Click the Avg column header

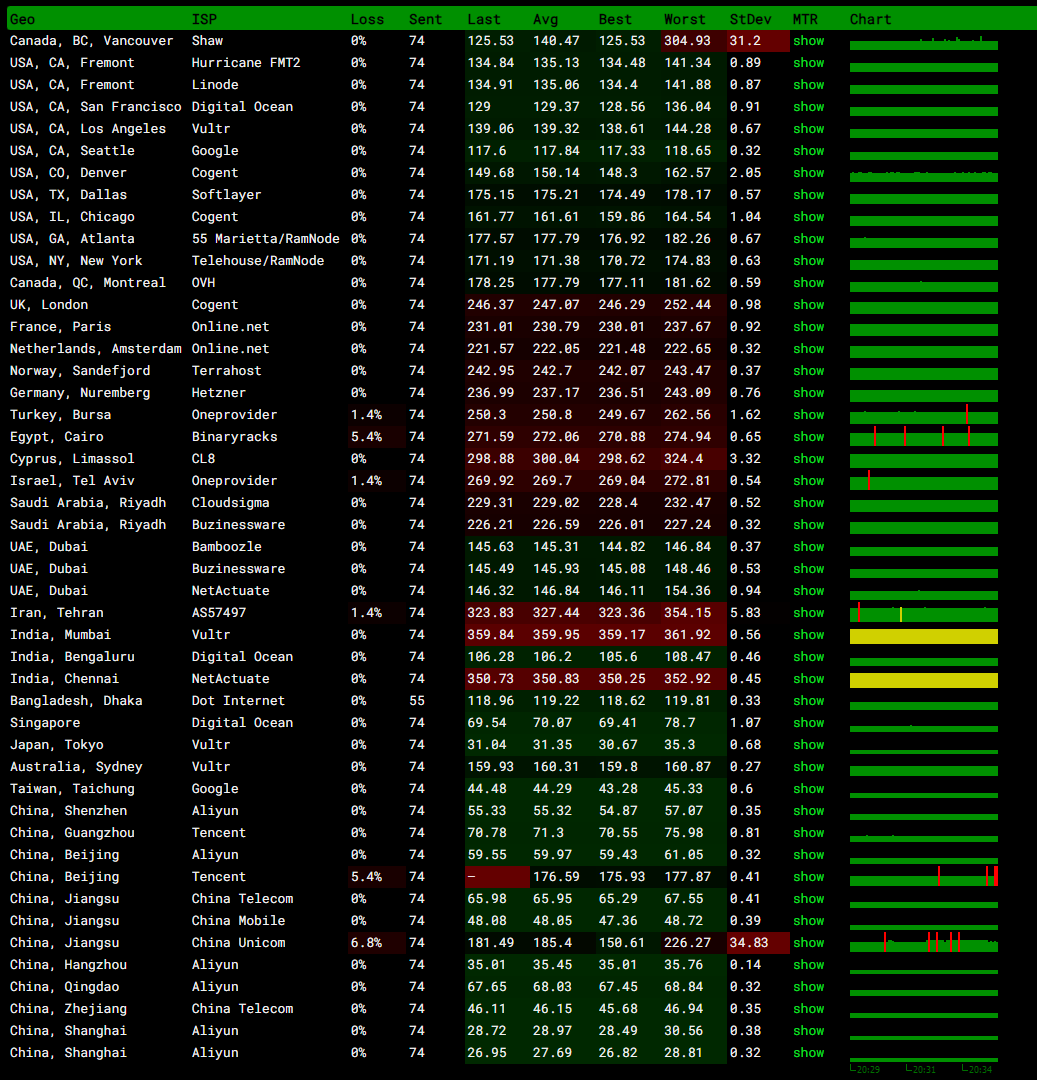click(x=546, y=19)
